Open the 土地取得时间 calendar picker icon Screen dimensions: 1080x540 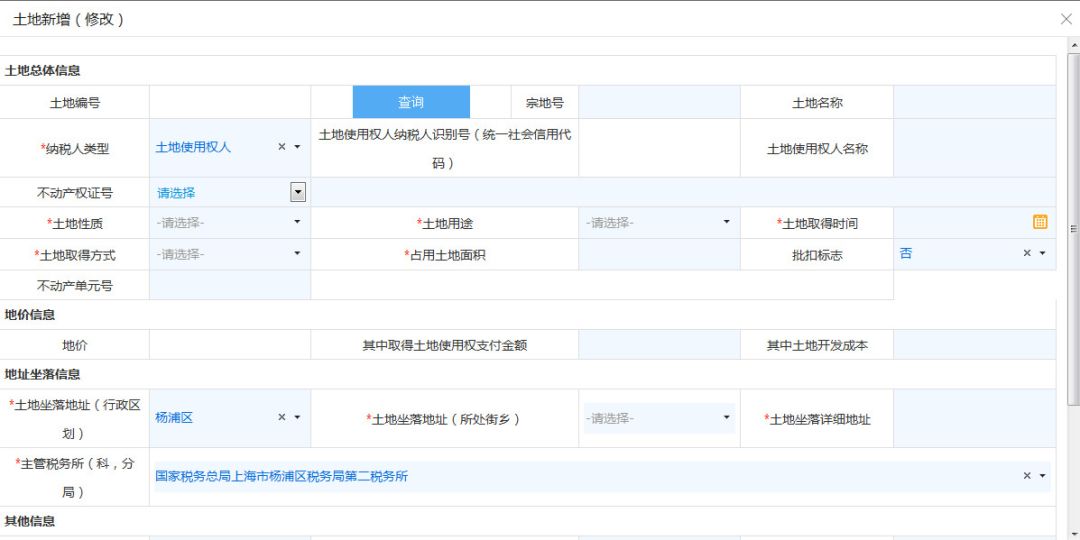pyautogui.click(x=1040, y=222)
